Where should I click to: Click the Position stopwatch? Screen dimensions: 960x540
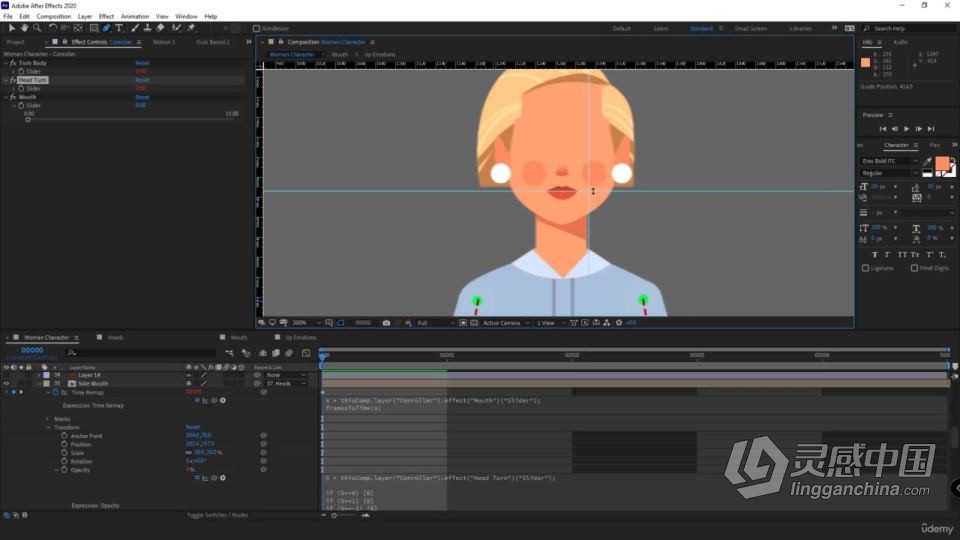click(64, 444)
